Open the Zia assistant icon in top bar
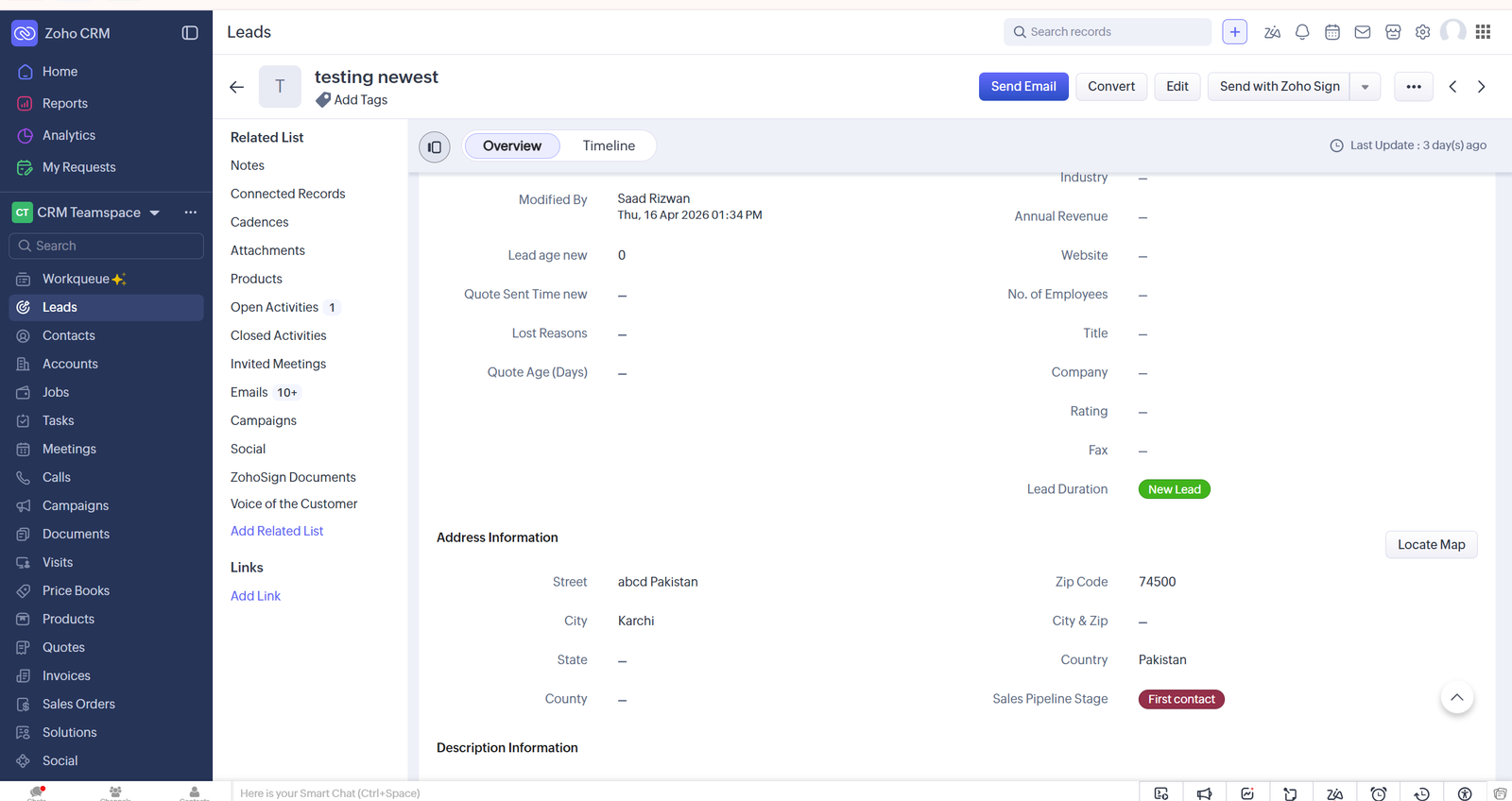The width and height of the screenshot is (1512, 801). [1272, 32]
